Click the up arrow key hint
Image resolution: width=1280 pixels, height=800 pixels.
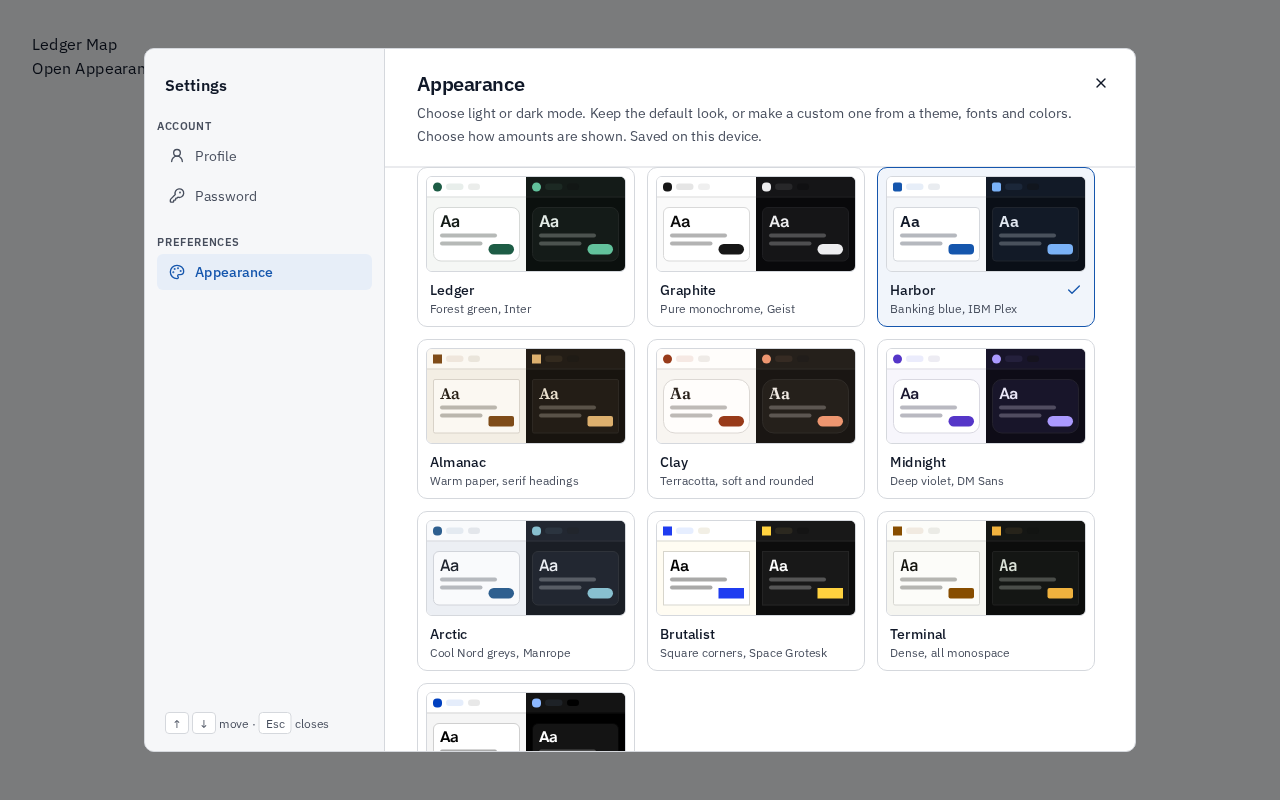177,723
